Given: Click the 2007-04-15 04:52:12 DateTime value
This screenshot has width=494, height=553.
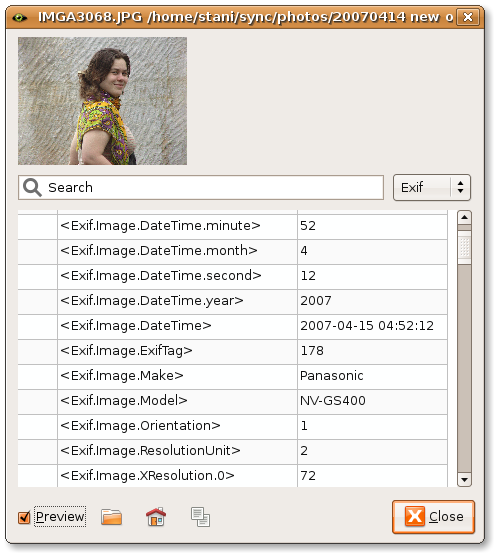Looking at the screenshot, I should (x=367, y=326).
